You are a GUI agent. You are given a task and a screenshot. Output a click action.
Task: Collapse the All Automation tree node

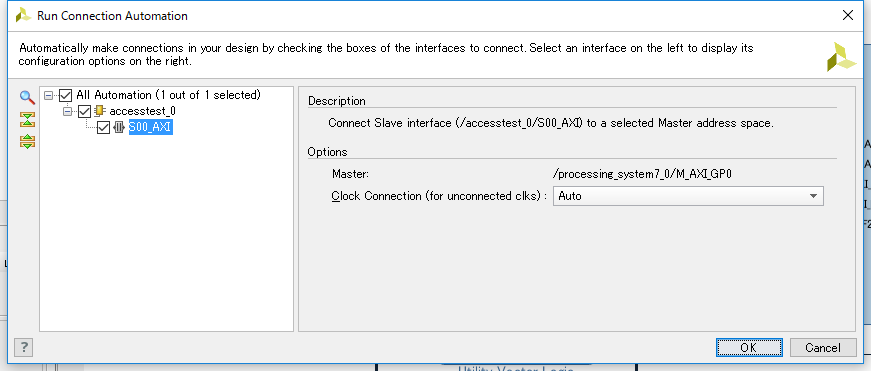coord(48,96)
